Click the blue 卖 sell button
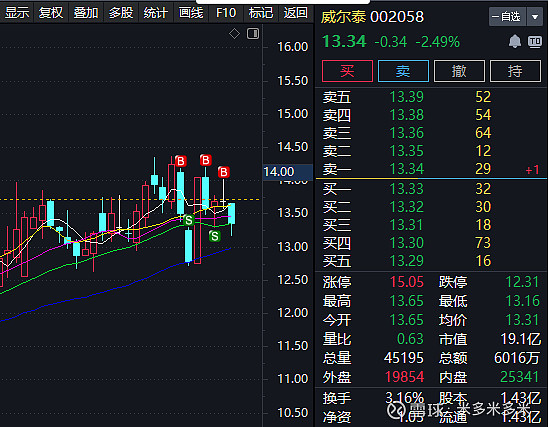The width and height of the screenshot is (548, 427). pos(403,71)
